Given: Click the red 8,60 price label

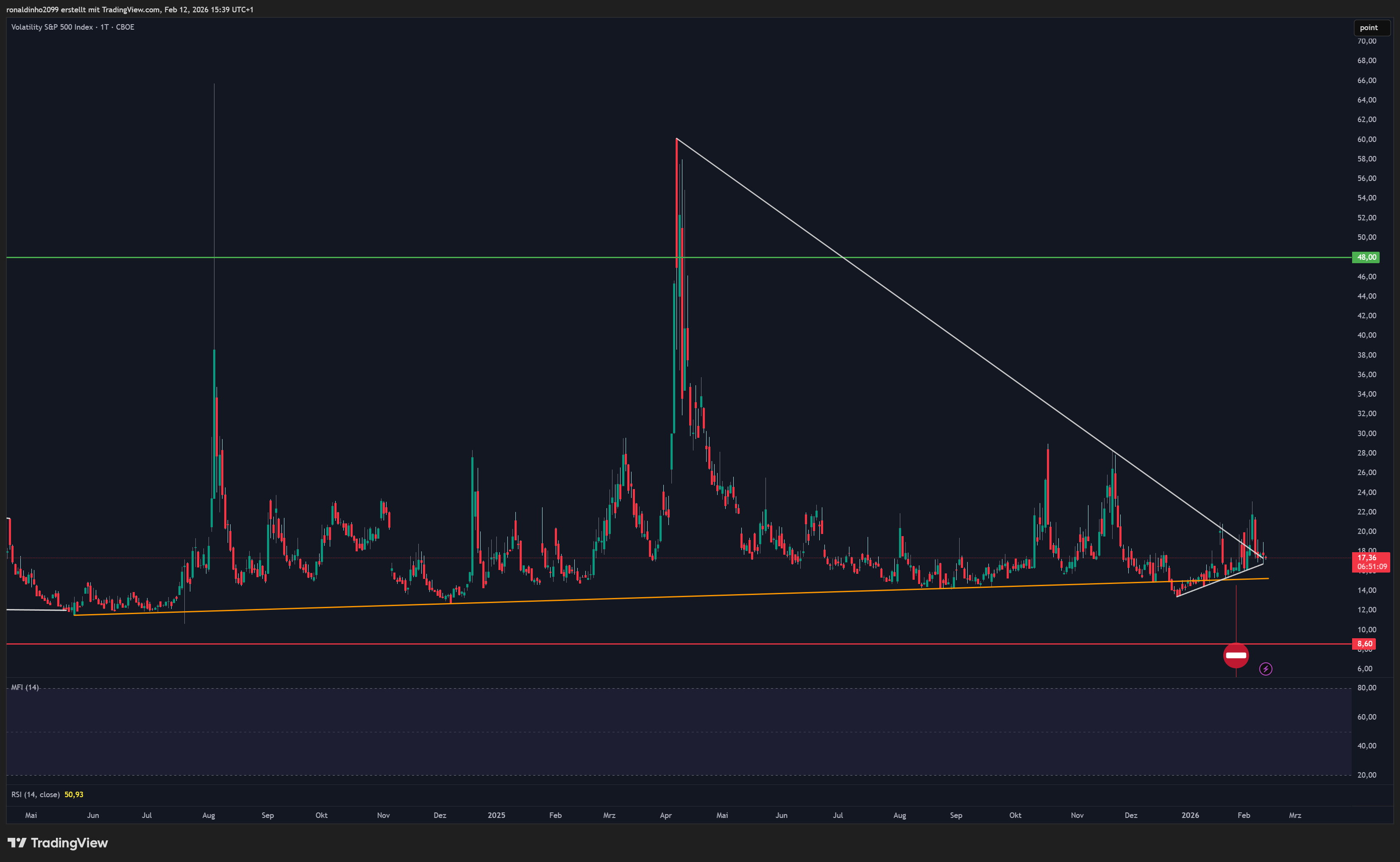Looking at the screenshot, I should 1364,644.
